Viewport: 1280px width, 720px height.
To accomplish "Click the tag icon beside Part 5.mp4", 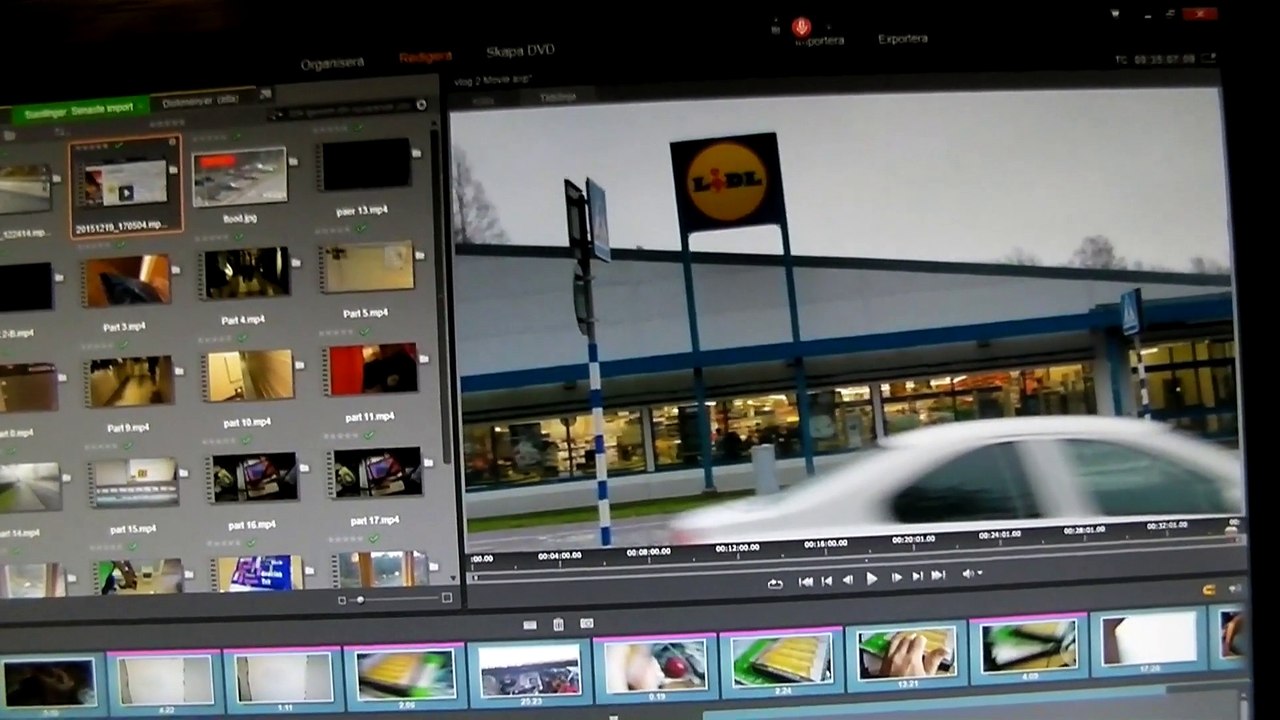I will [x=419, y=255].
